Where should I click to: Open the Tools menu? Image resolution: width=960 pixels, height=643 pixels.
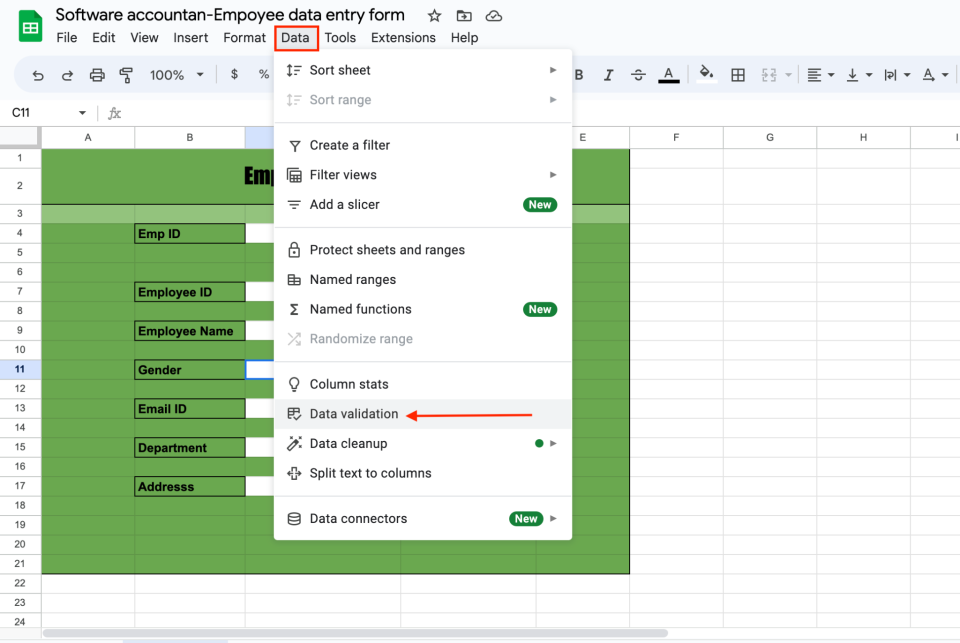tap(340, 38)
